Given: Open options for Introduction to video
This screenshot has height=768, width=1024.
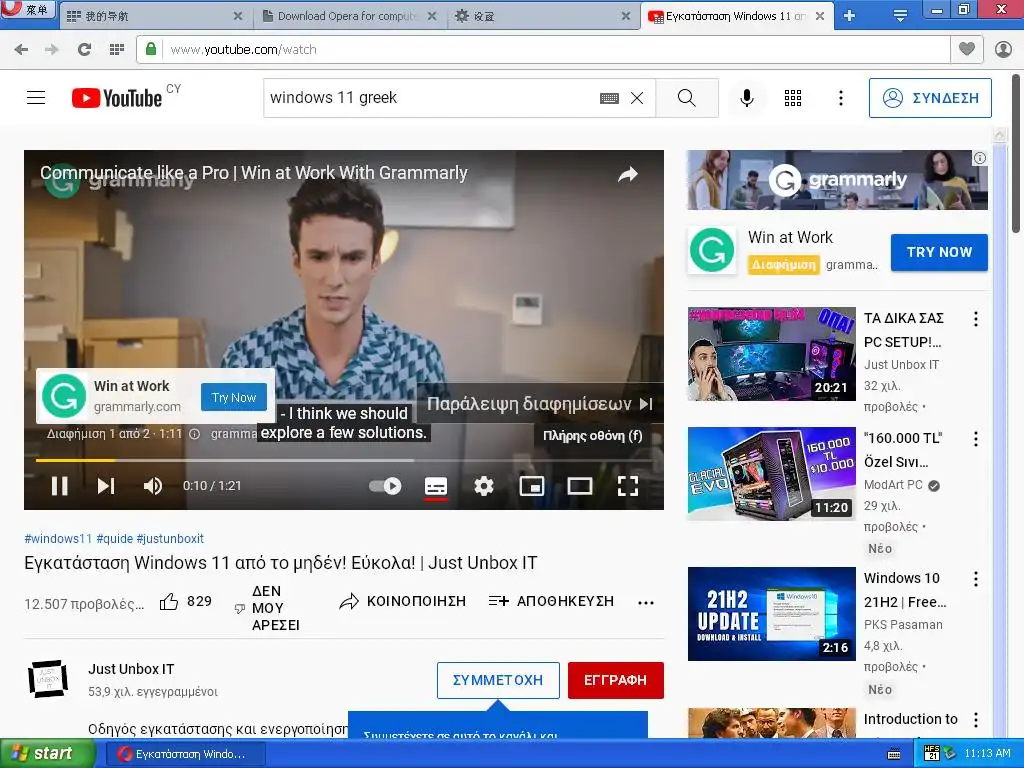Looking at the screenshot, I should click(x=976, y=720).
